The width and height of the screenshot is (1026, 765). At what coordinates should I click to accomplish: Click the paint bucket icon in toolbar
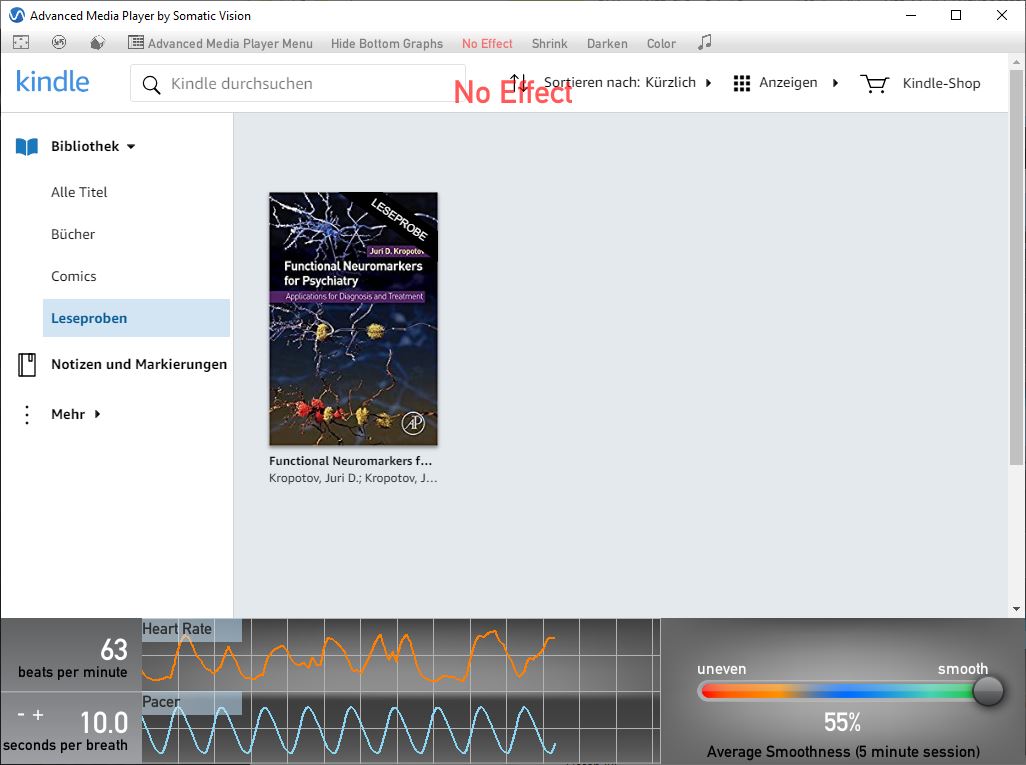coord(97,43)
